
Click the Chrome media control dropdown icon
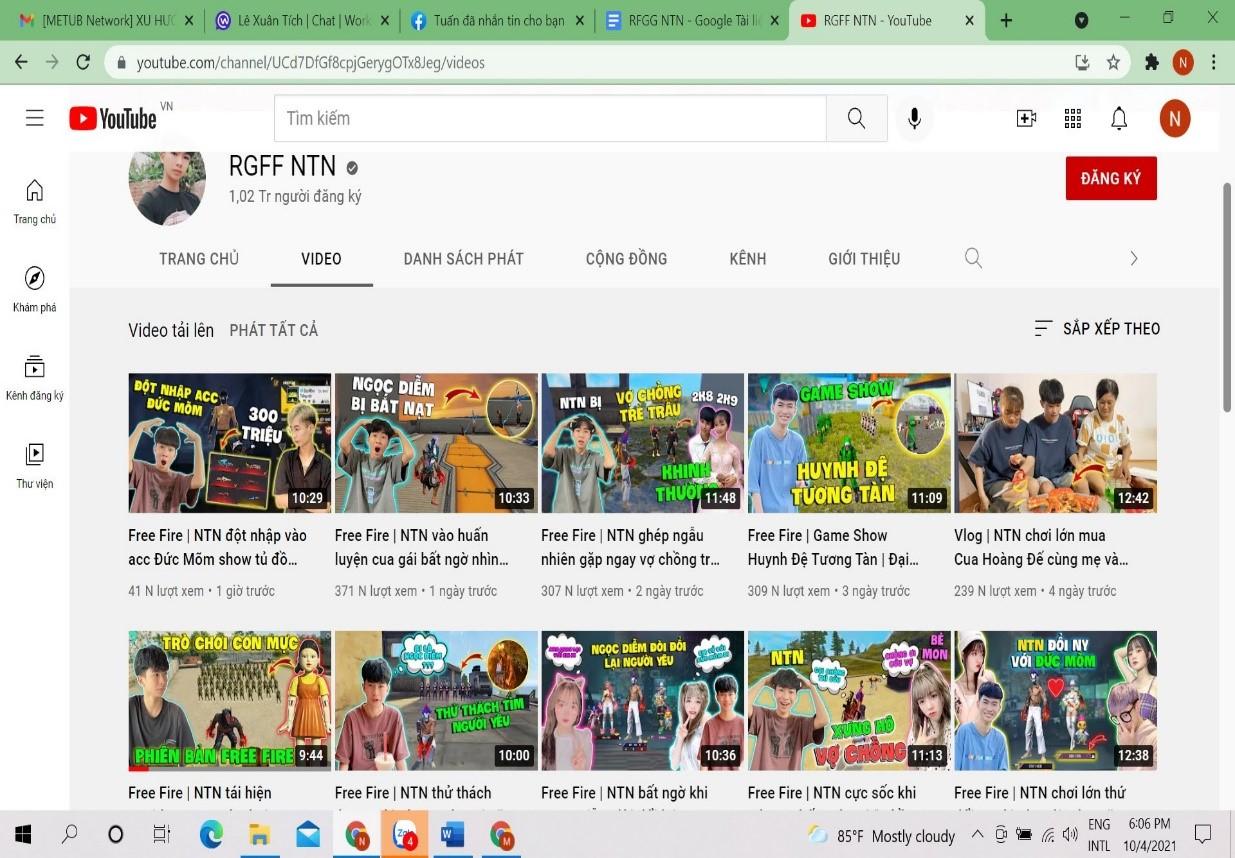tap(1081, 20)
